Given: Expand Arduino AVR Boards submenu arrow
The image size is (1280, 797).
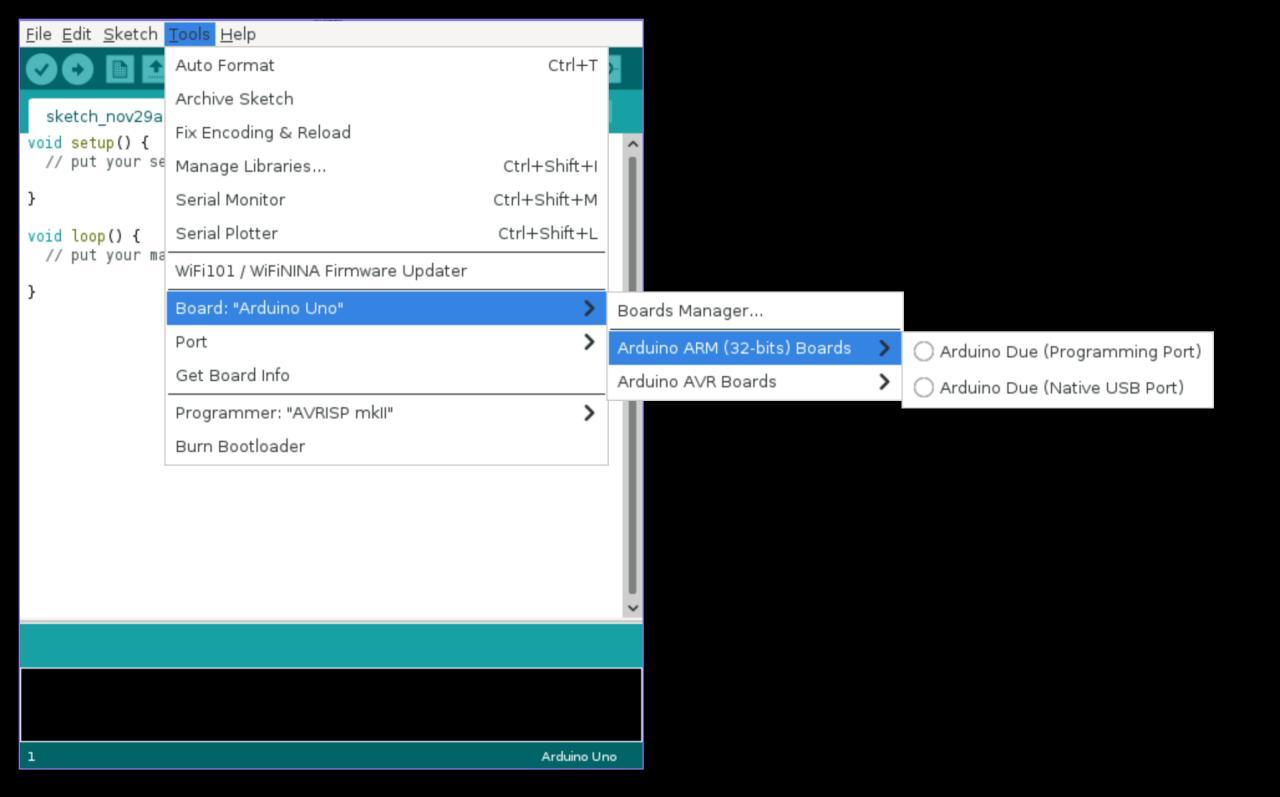Looking at the screenshot, I should pos(884,382).
